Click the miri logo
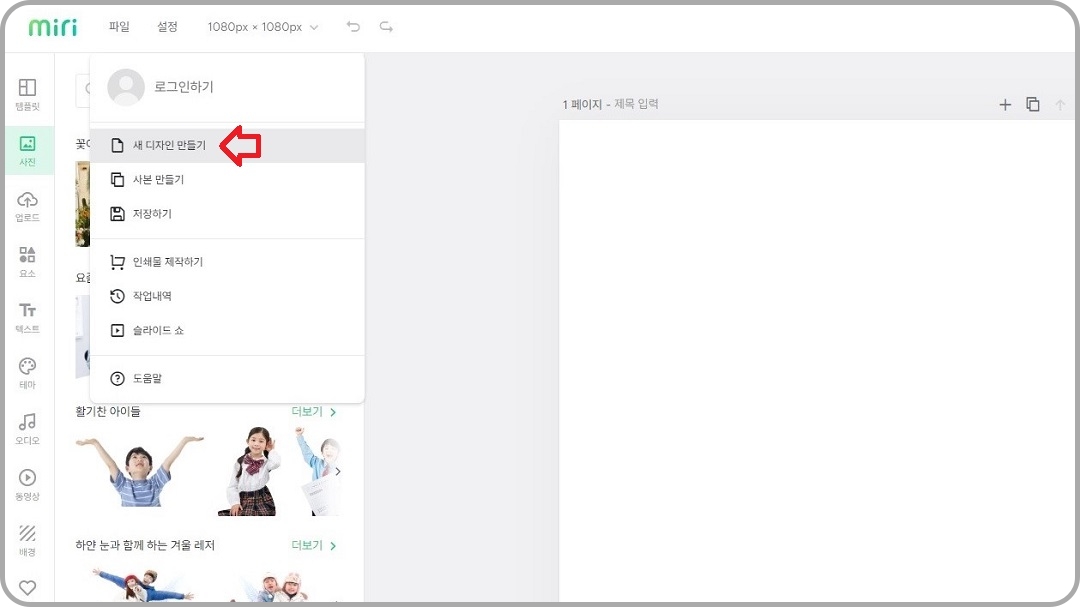The width and height of the screenshot is (1080, 607). (53, 27)
